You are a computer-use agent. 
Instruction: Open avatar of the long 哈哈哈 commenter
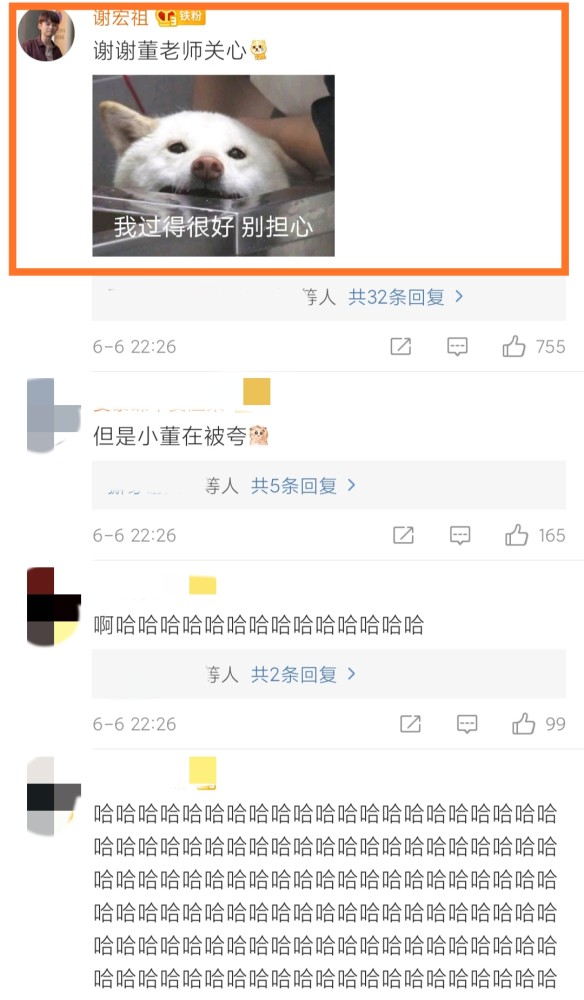54,796
